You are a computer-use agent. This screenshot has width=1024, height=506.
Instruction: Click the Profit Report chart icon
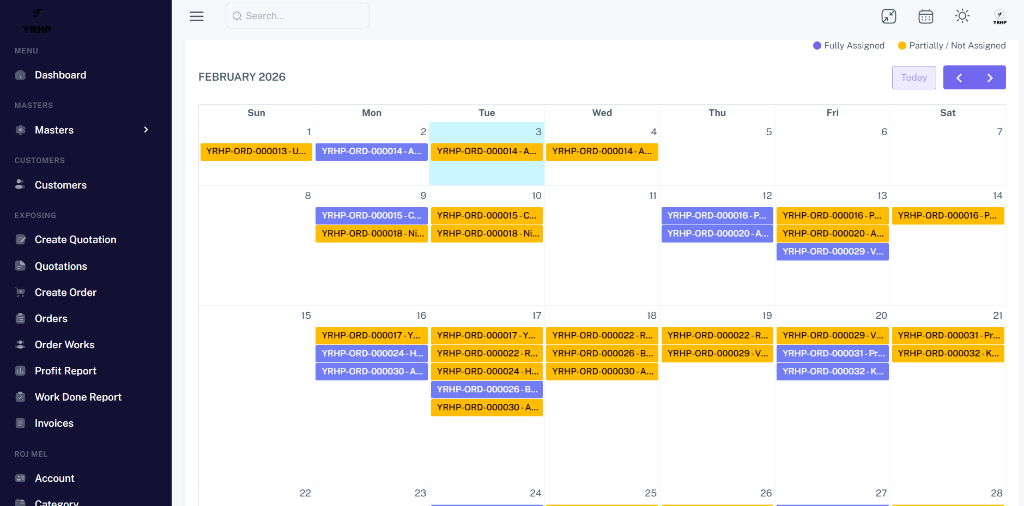point(20,370)
